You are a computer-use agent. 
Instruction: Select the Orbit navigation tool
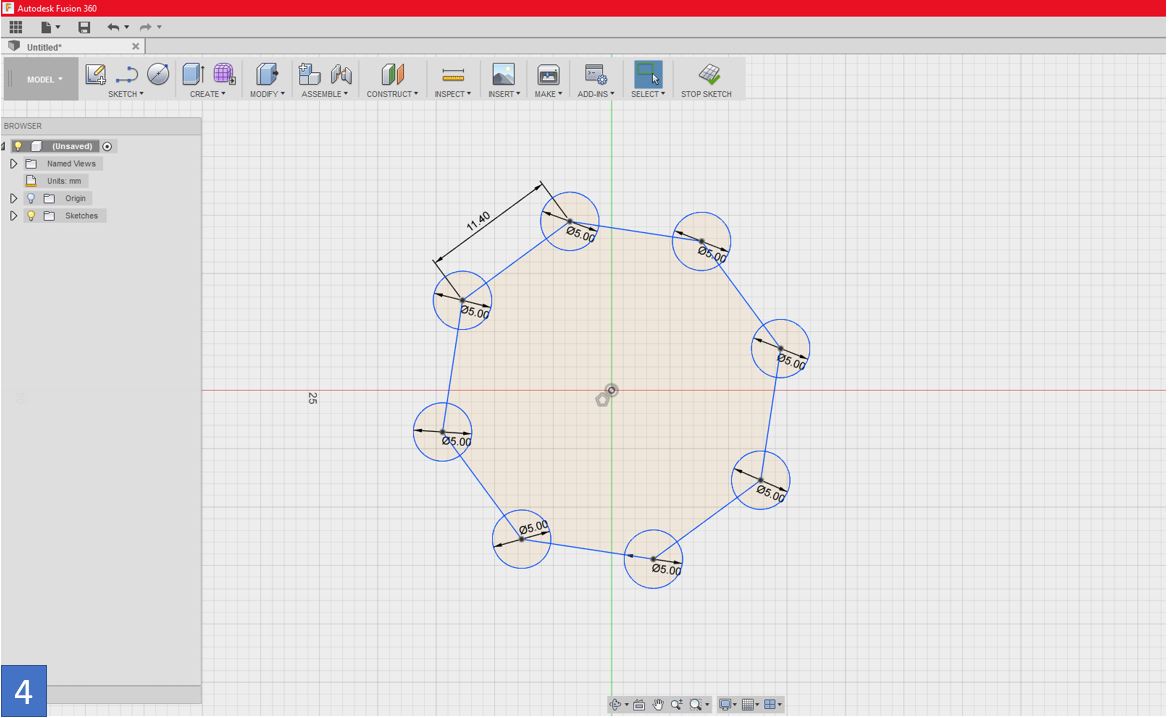615,704
